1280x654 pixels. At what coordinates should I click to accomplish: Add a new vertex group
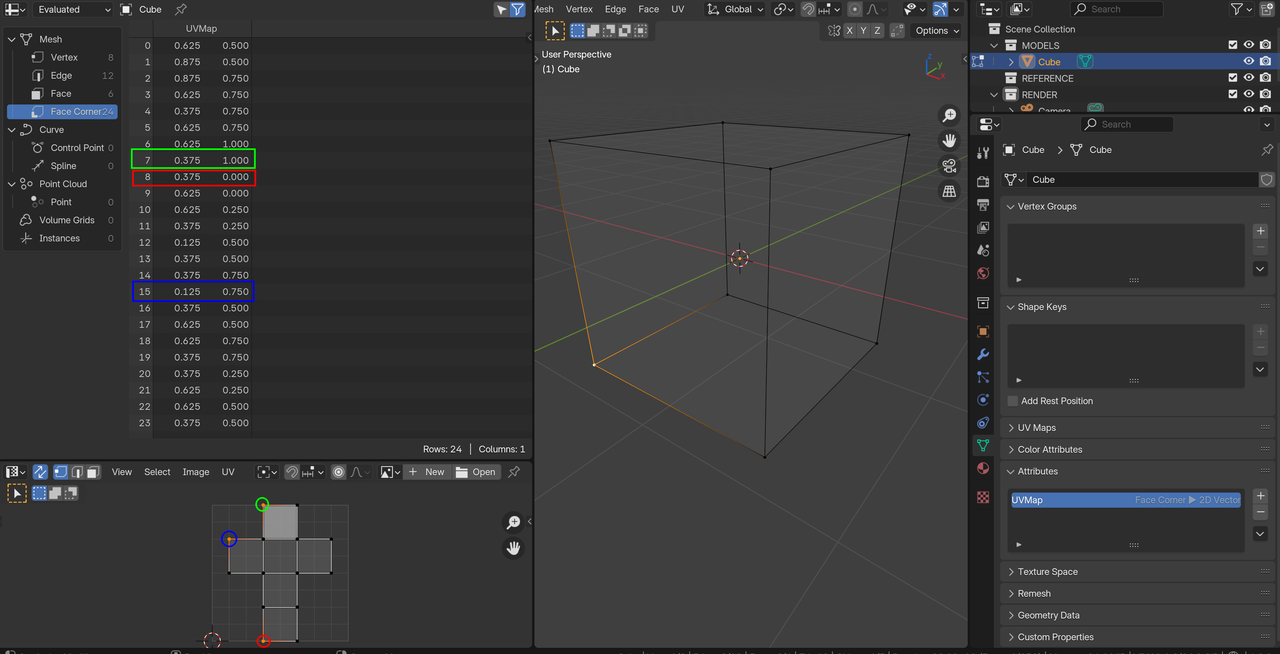[x=1260, y=231]
